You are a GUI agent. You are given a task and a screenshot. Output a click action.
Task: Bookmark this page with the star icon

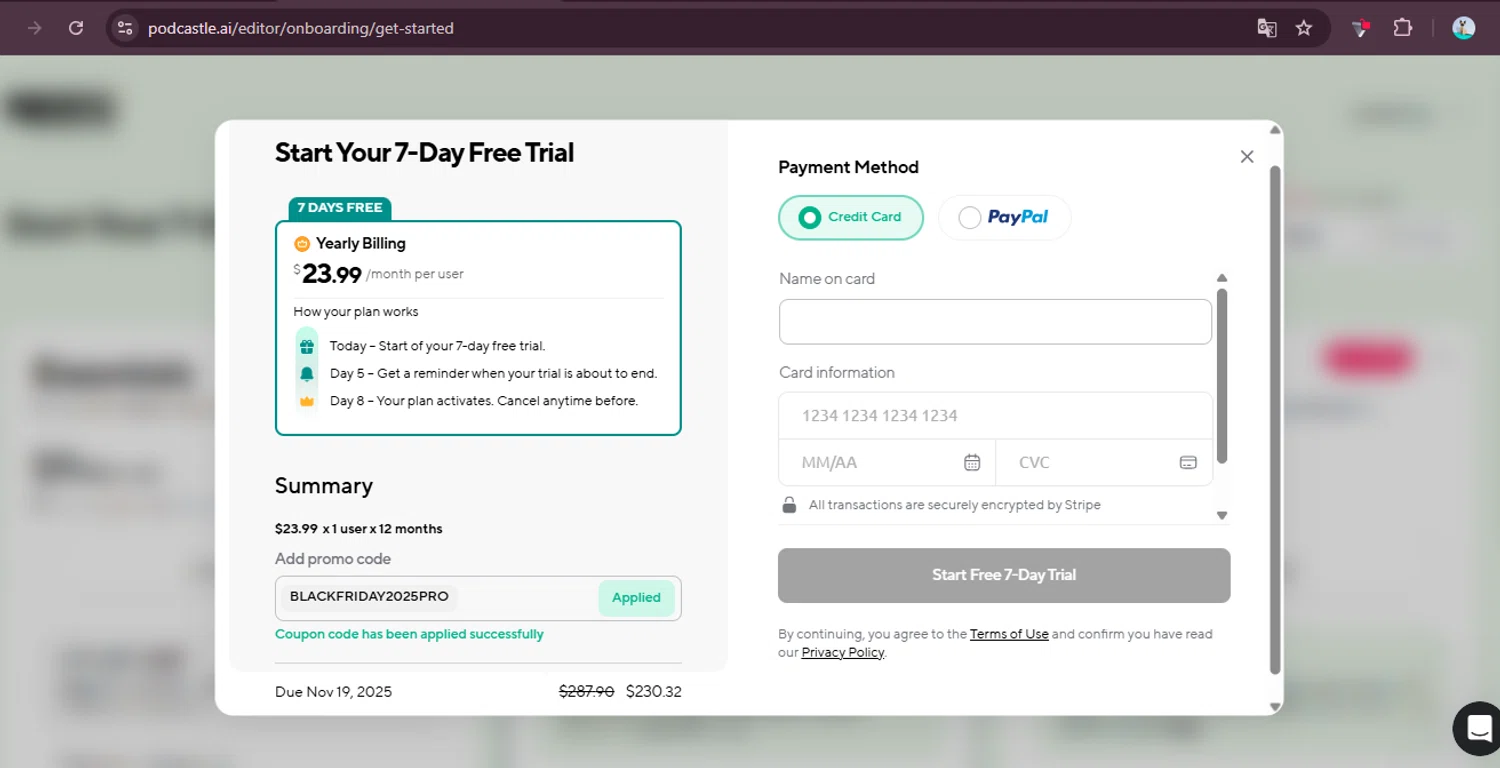1304,28
